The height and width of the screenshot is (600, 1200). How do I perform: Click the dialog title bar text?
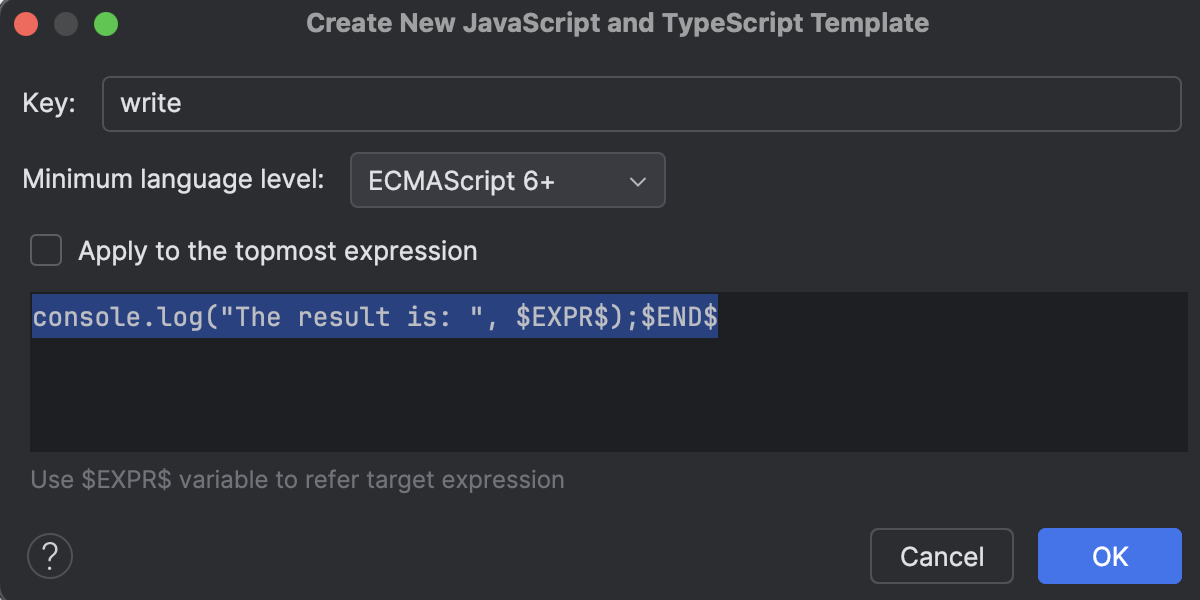click(x=618, y=22)
